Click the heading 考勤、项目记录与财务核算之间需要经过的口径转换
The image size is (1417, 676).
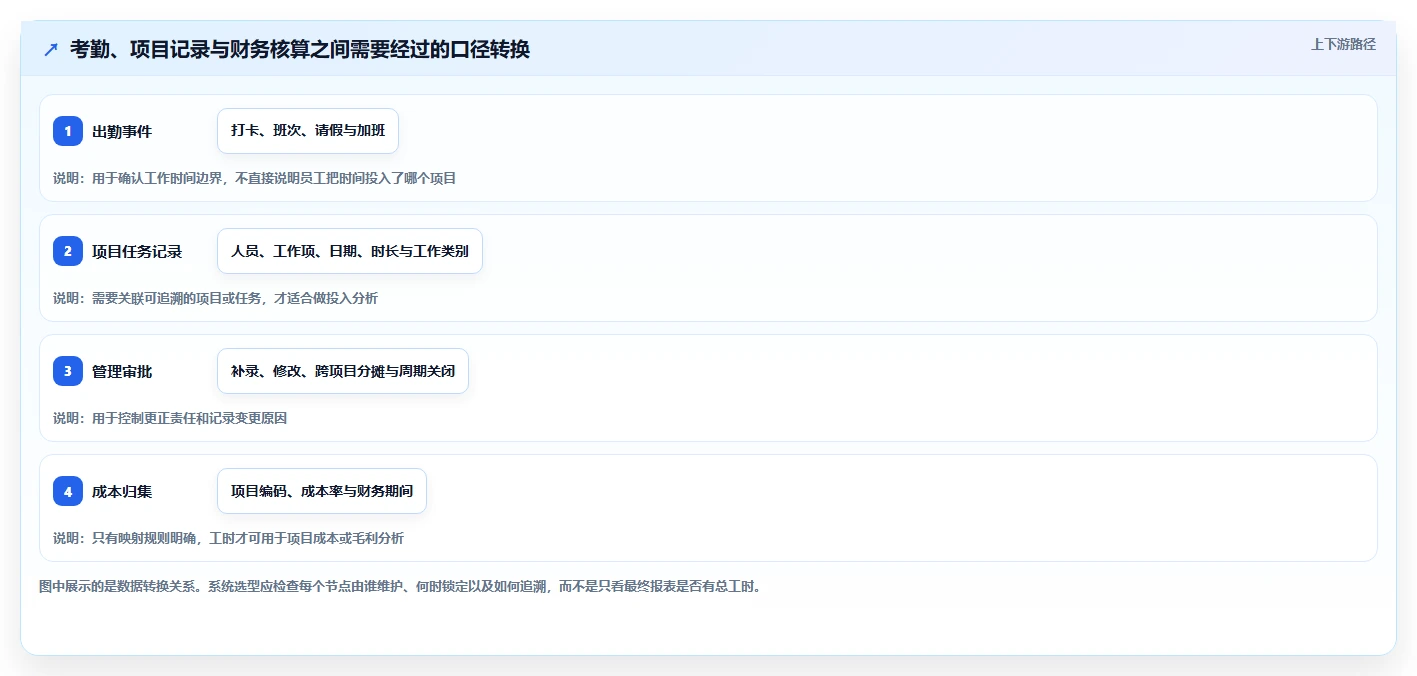[x=300, y=50]
